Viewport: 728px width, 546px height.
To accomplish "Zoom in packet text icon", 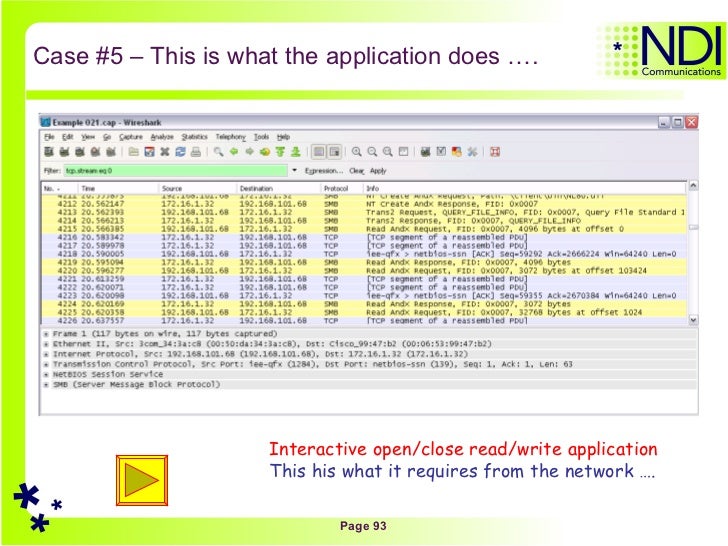I will click(x=357, y=152).
